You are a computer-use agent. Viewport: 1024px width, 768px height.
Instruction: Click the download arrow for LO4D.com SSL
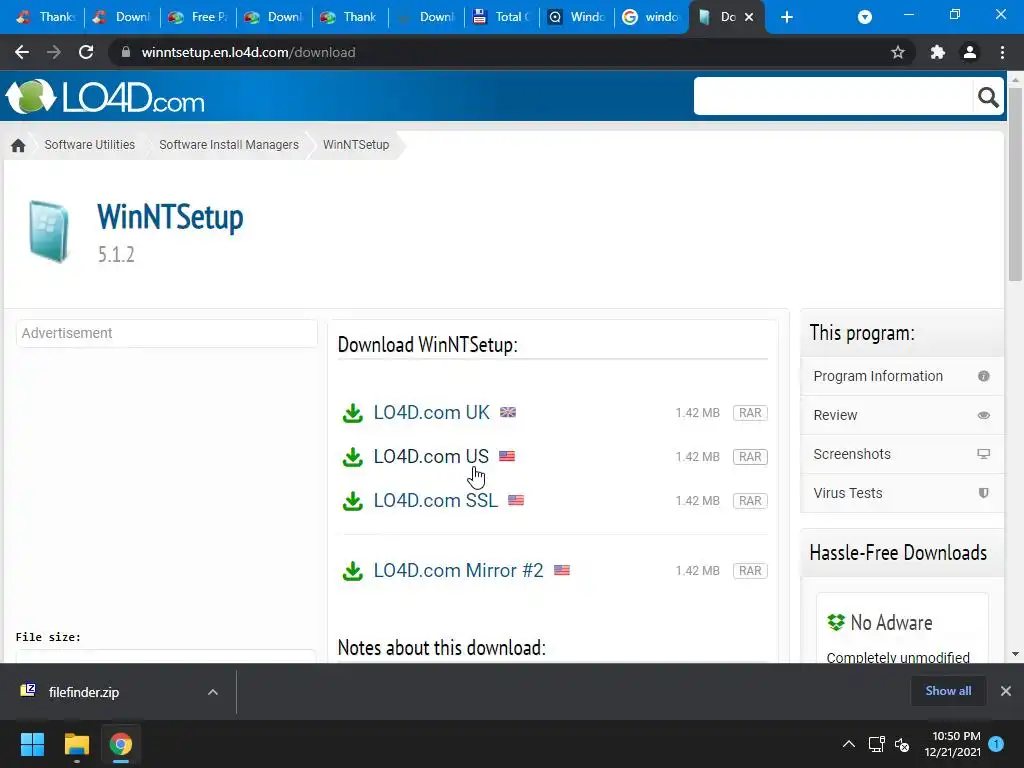(x=353, y=500)
